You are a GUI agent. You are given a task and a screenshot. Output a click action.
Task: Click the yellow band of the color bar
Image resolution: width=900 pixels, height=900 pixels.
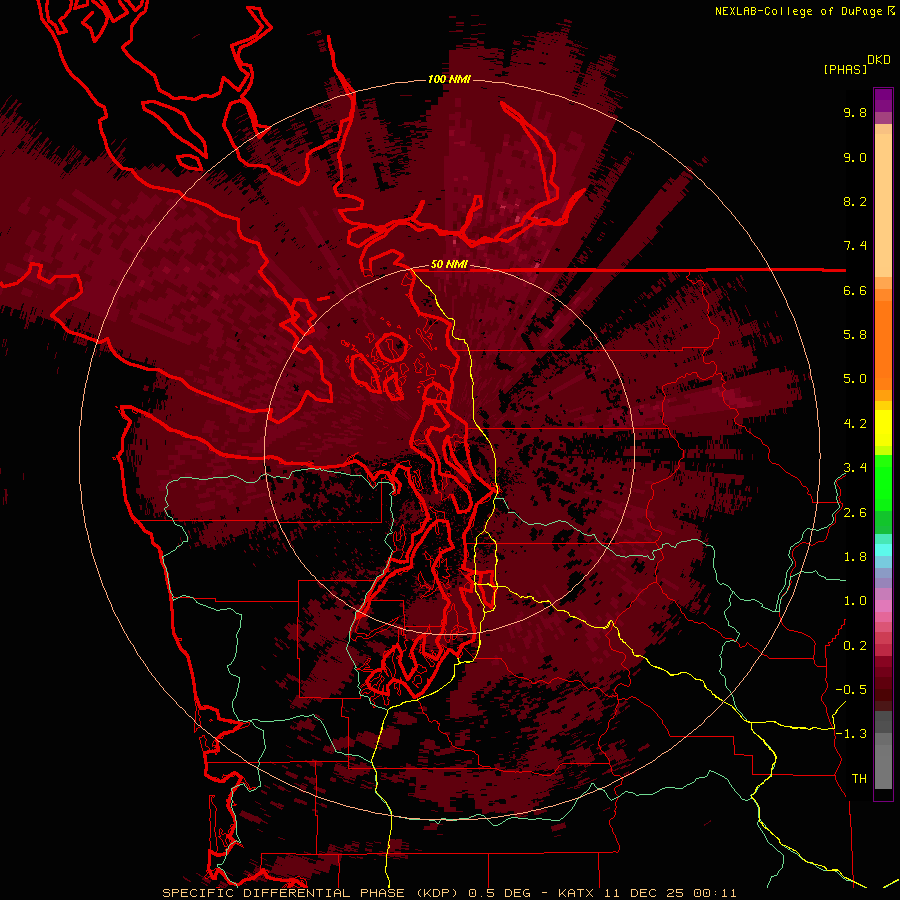(883, 428)
